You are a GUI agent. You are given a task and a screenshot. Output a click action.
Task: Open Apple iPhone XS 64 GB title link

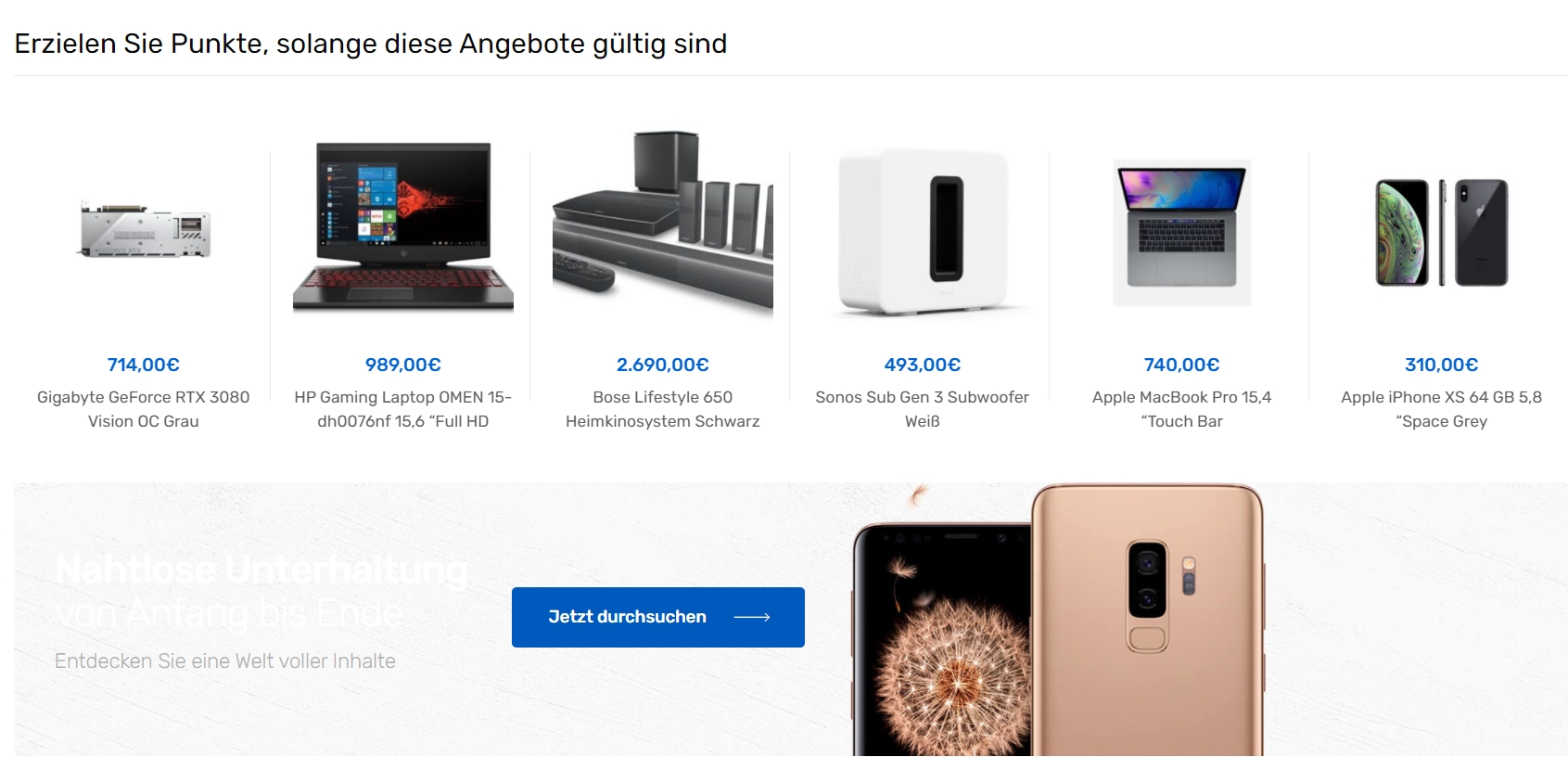(1442, 409)
